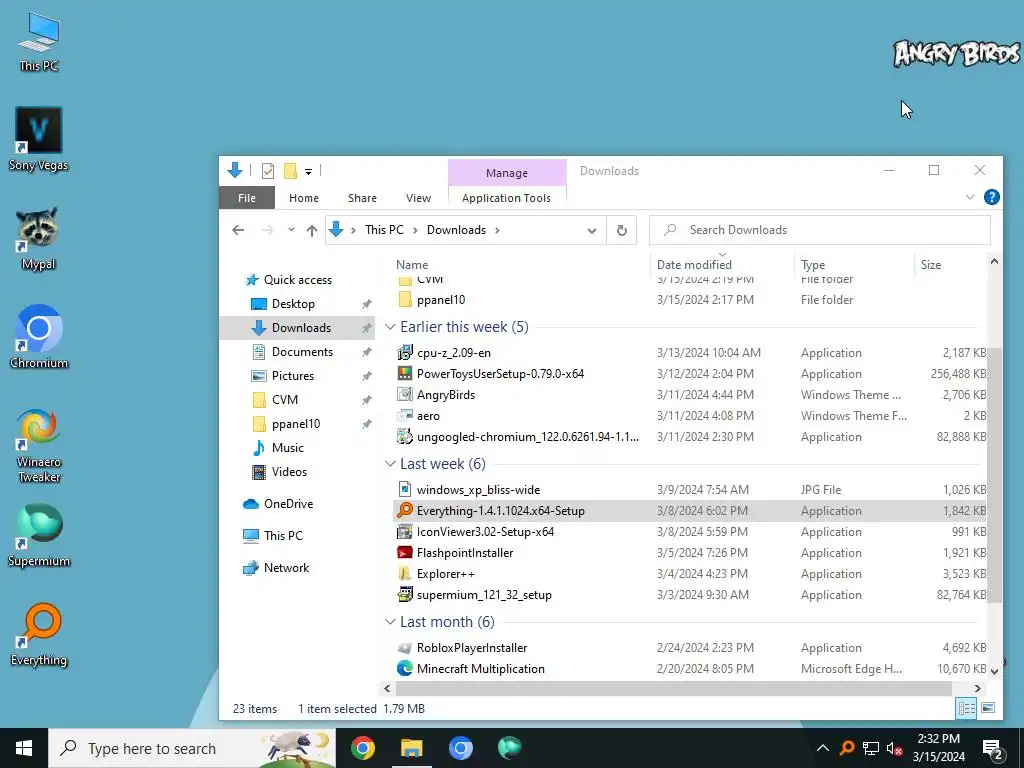Click Downloads in address breadcrumb

456,230
